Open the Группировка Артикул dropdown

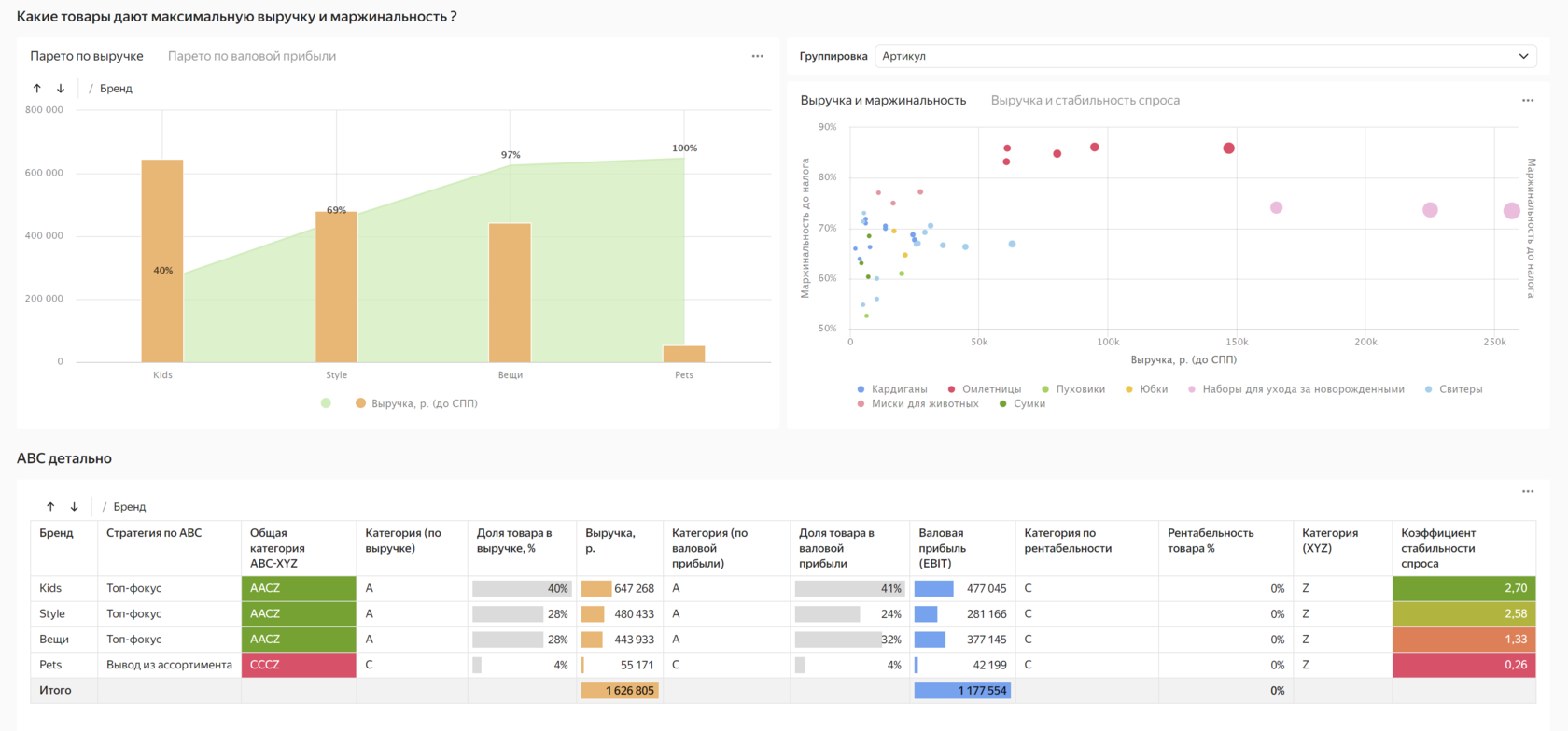[1206, 56]
